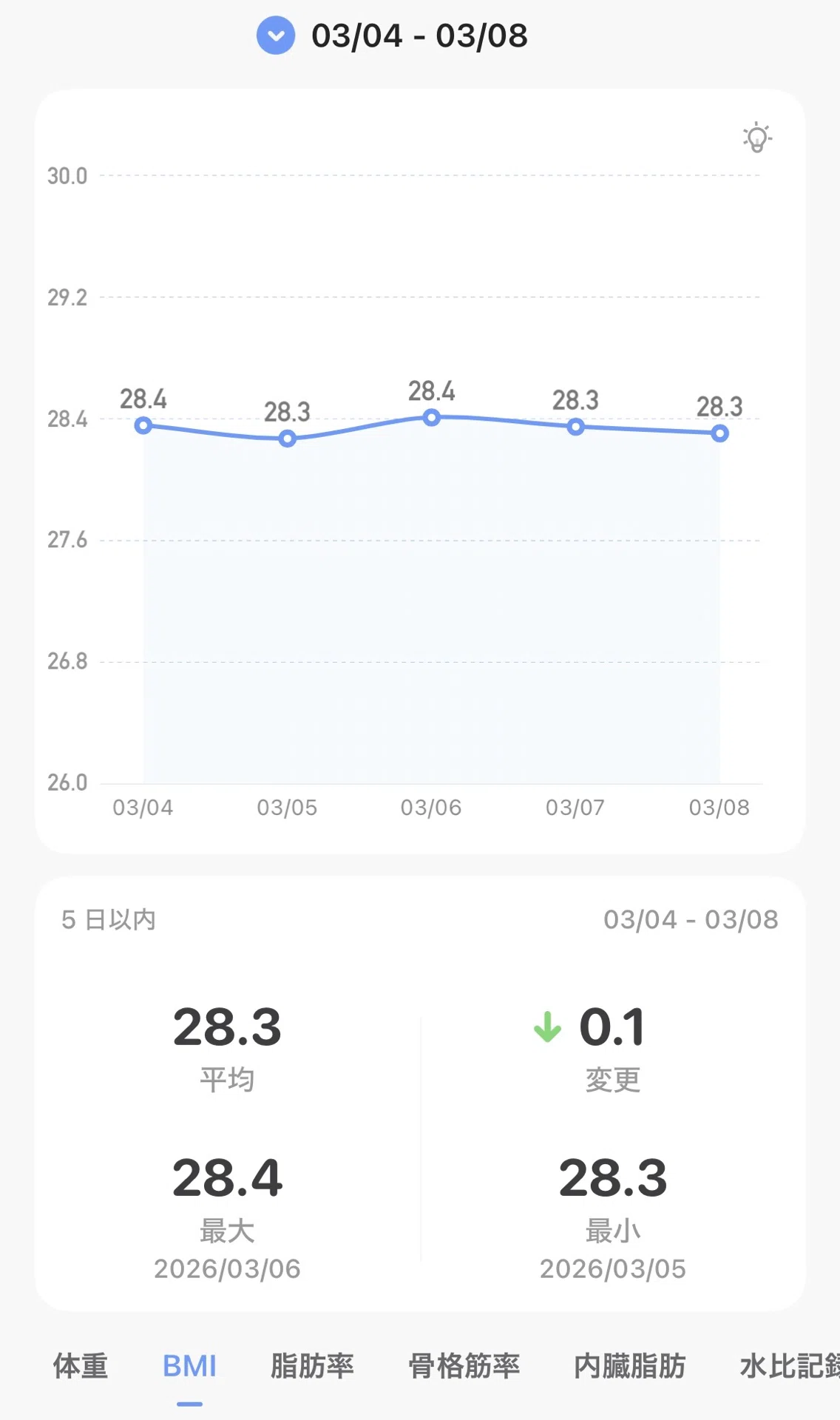Tap the green down-arrow change indicator
Screen dimensions: 840x1420
(548, 1027)
